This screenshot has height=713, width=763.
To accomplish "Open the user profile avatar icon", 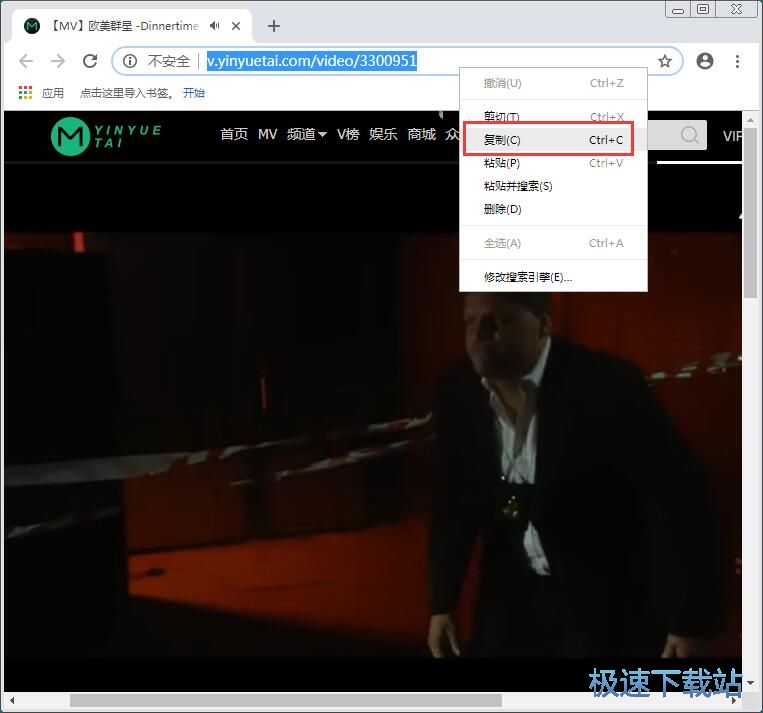I will pos(705,61).
